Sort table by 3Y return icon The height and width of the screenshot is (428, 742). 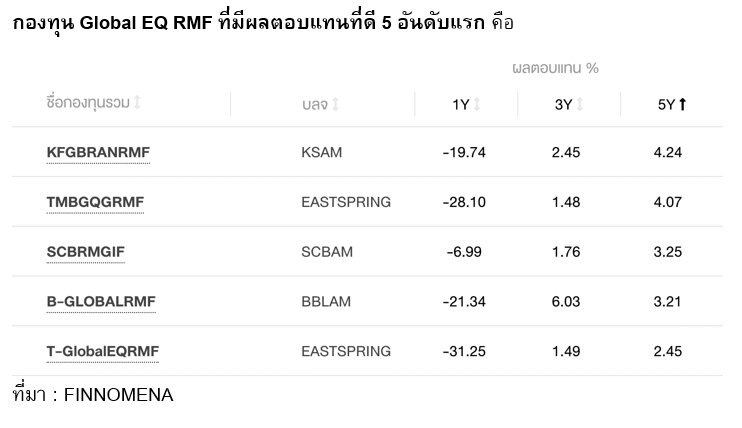580,104
